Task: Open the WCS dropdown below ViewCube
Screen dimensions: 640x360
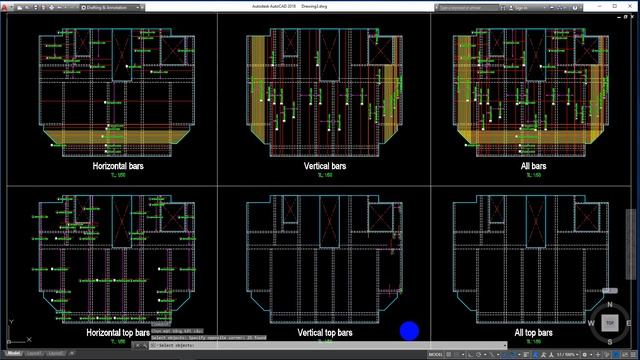Action: (x=610, y=291)
